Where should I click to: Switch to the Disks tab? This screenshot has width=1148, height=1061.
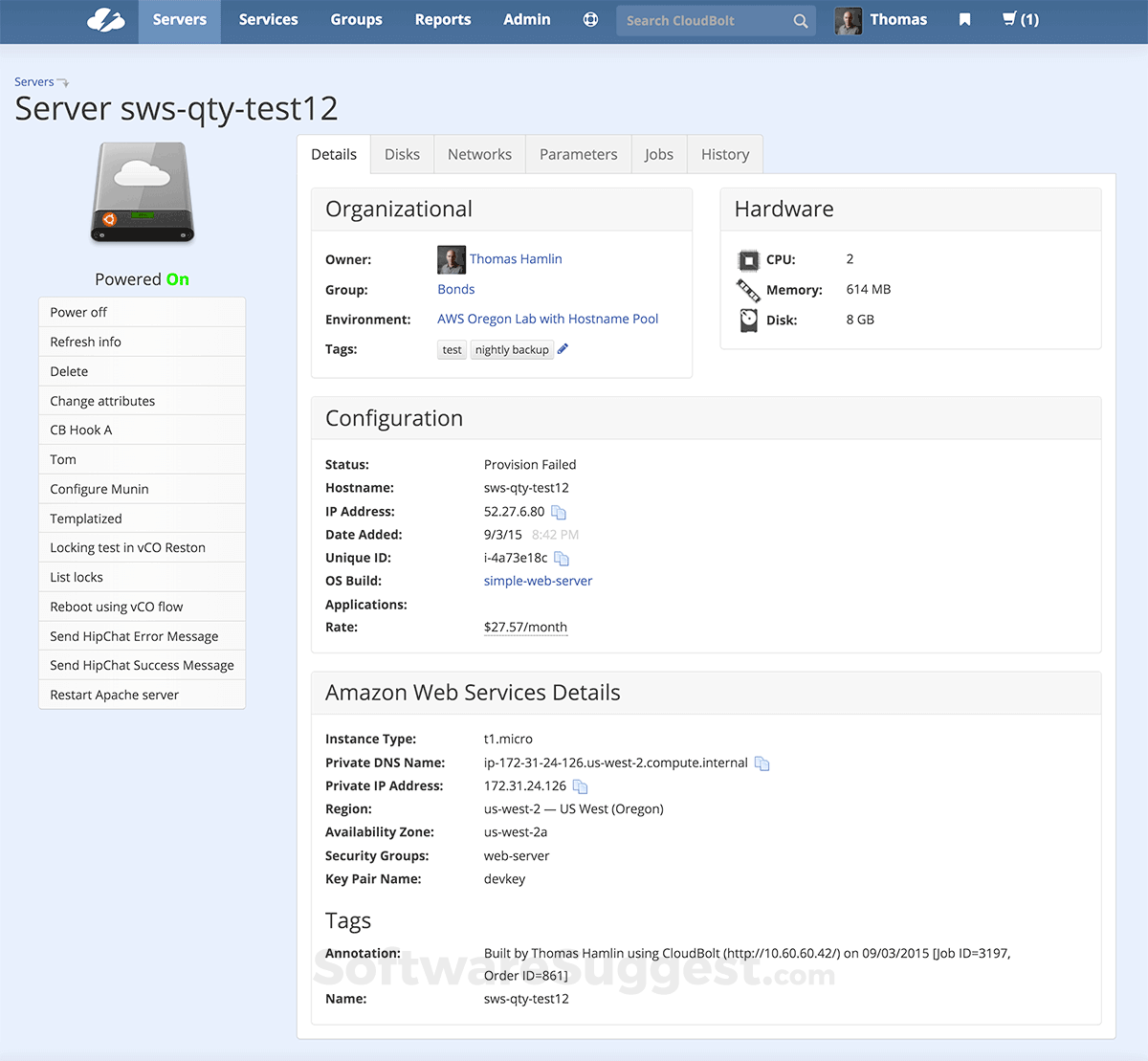[x=402, y=155]
